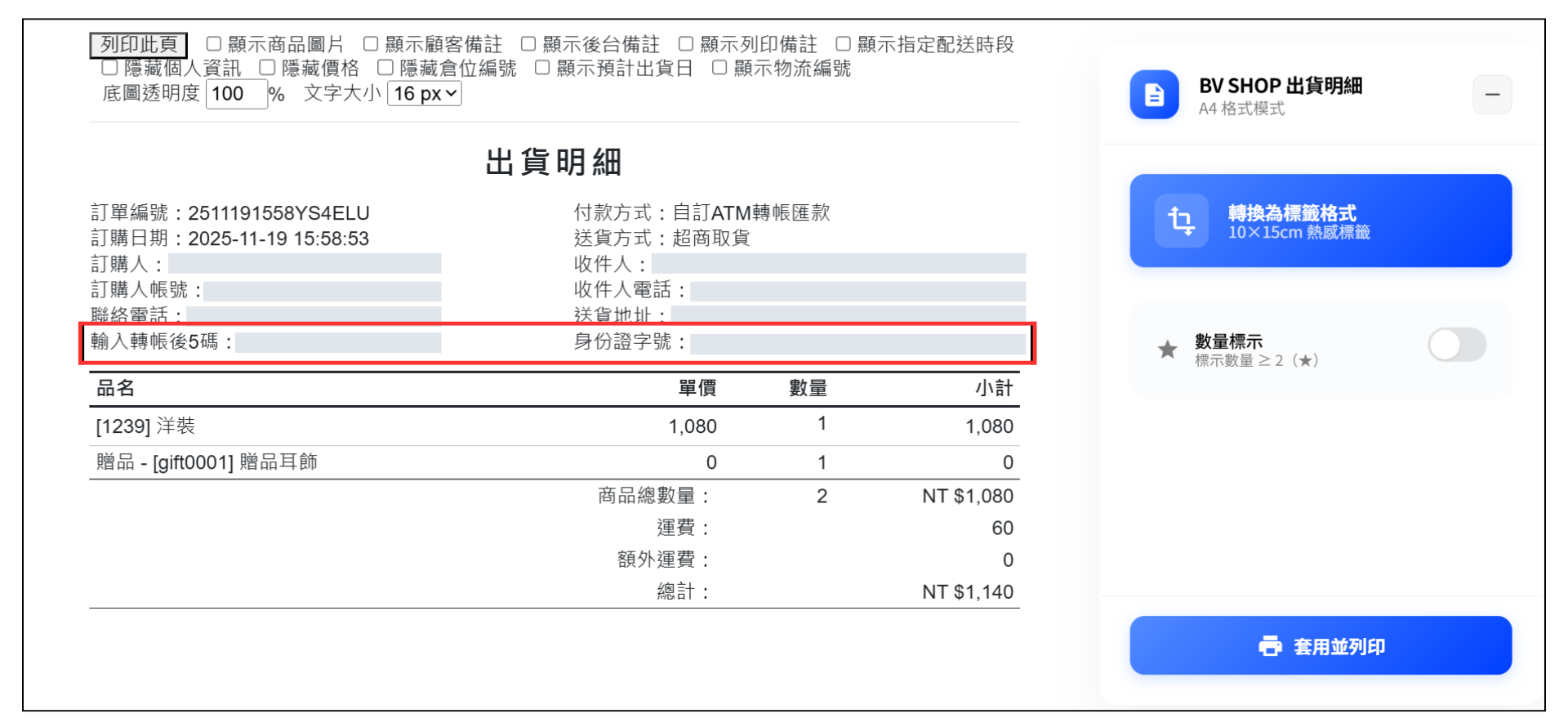
Task: Check the 顯示指定配送時段 box
Action: (844, 44)
